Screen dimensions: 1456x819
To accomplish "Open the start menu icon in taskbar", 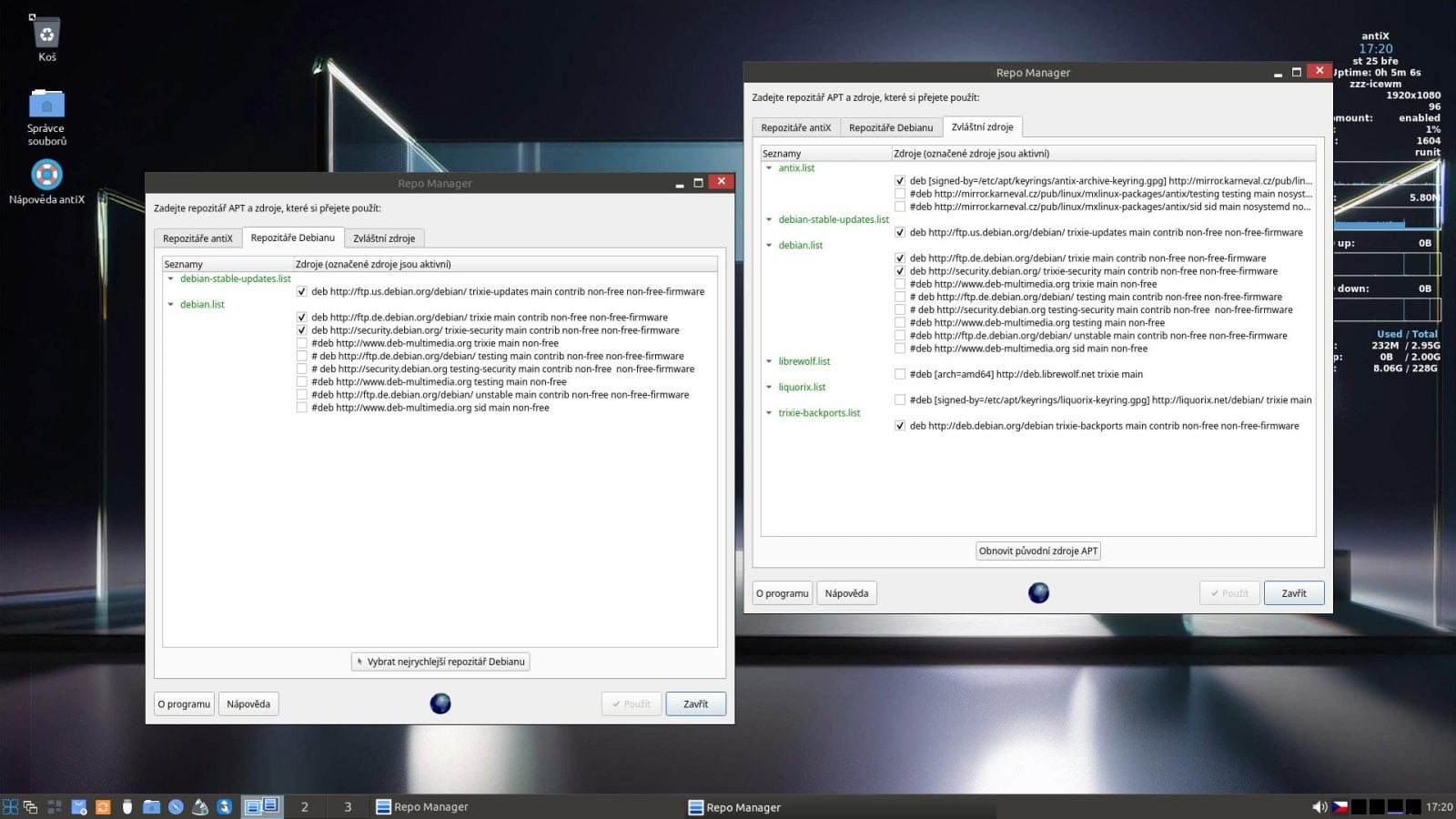I will 10,806.
